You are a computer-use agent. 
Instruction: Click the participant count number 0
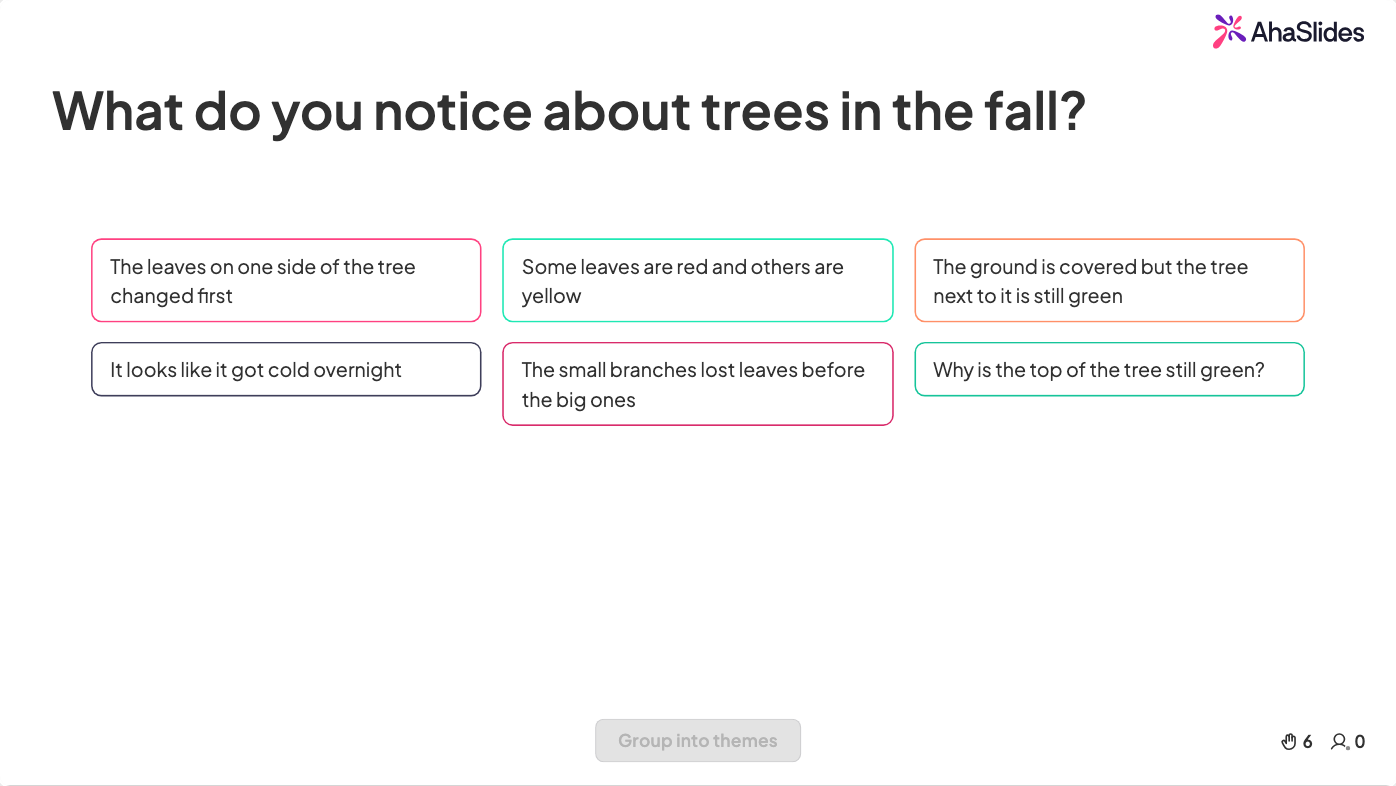click(x=1360, y=742)
